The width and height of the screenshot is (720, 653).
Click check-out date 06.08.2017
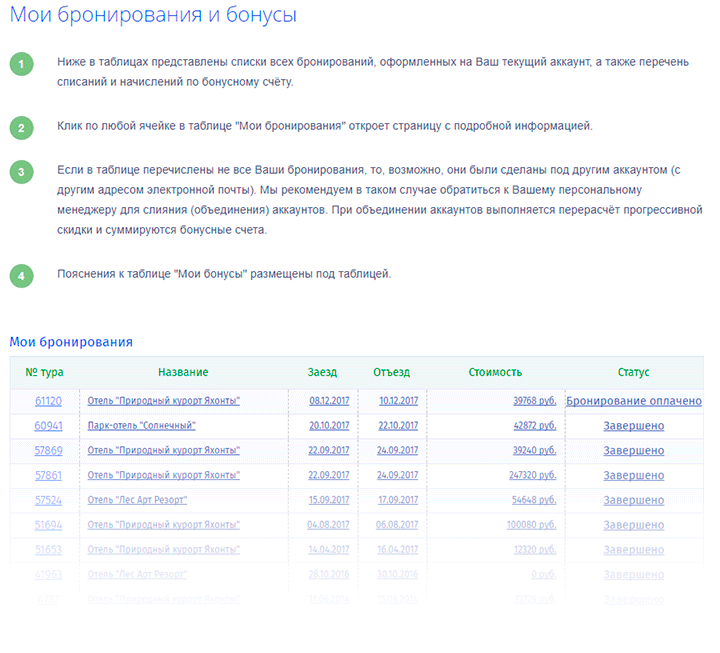tap(397, 525)
